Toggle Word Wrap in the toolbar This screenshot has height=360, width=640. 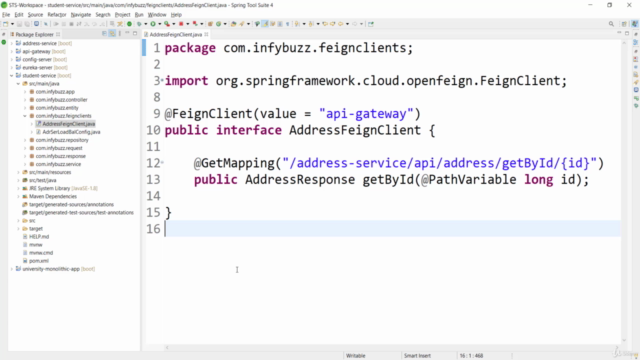click(x=273, y=24)
